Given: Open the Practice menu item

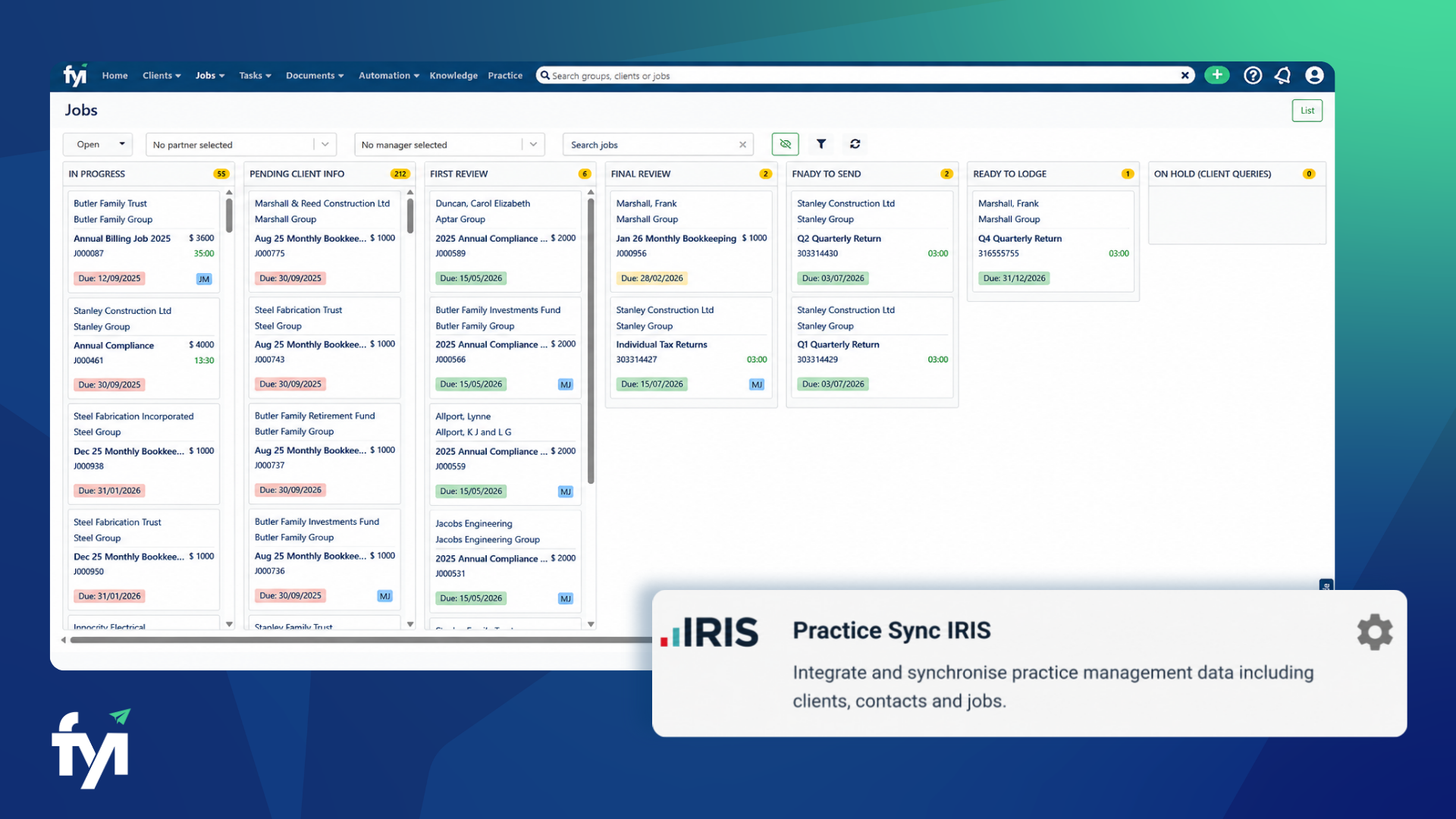Looking at the screenshot, I should point(505,75).
